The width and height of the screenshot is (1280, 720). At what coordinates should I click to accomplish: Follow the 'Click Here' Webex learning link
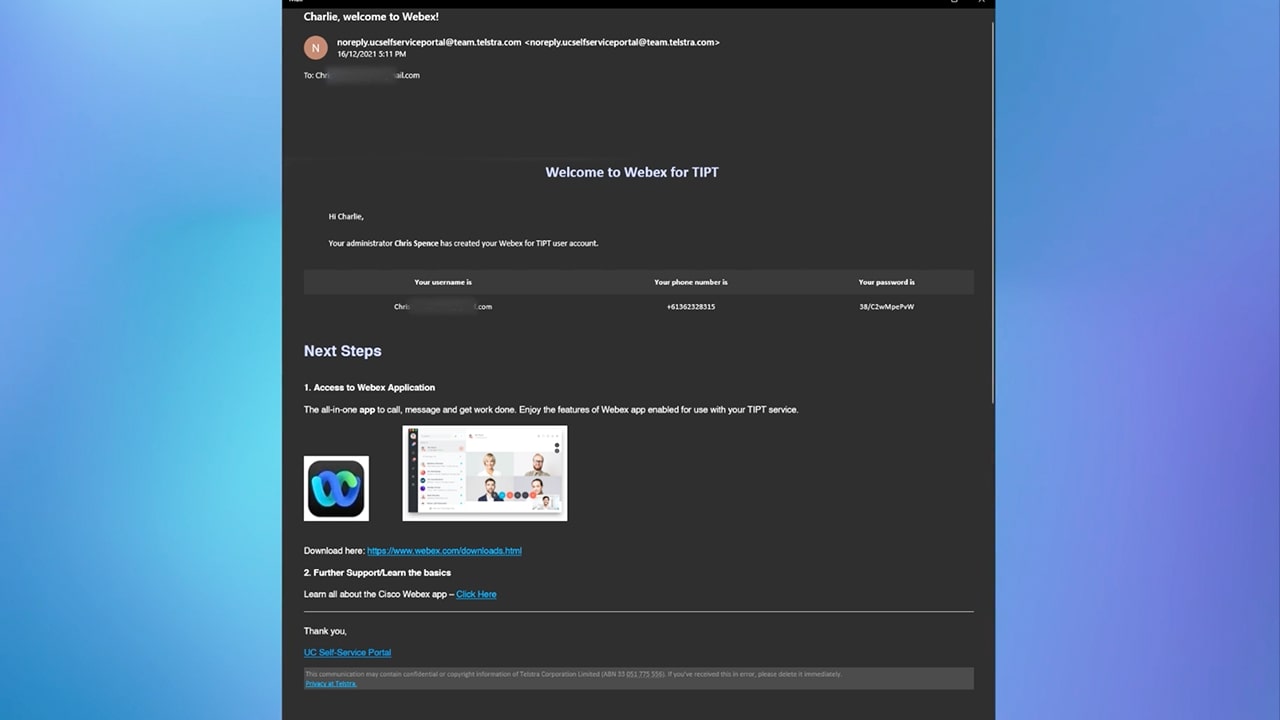click(476, 594)
